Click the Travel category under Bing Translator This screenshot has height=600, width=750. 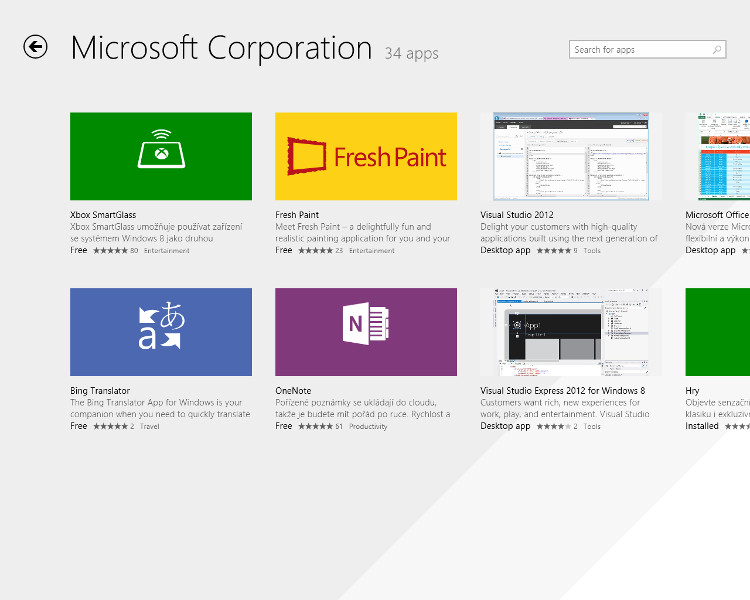149,427
